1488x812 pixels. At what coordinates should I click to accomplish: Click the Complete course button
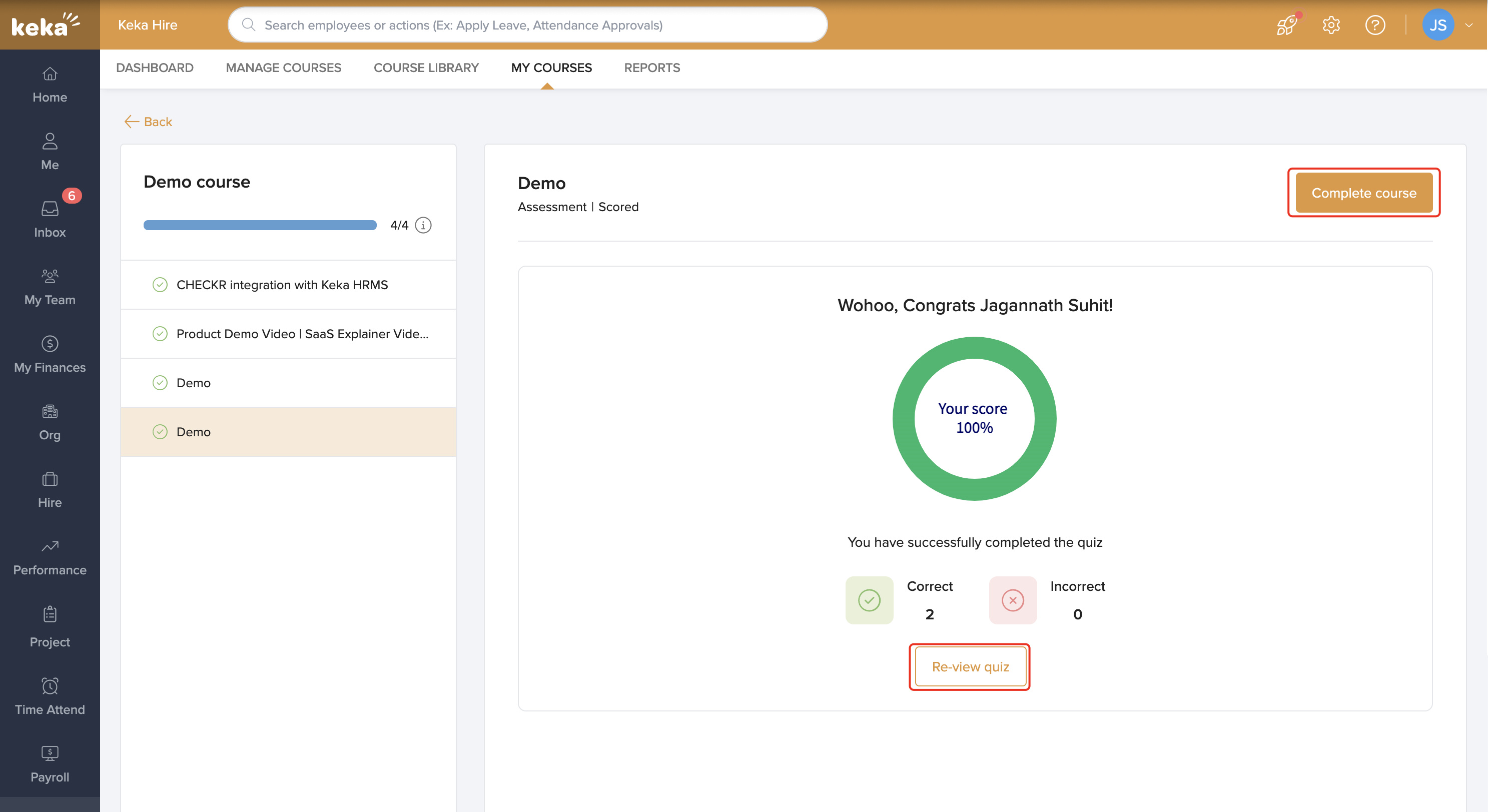tap(1364, 192)
